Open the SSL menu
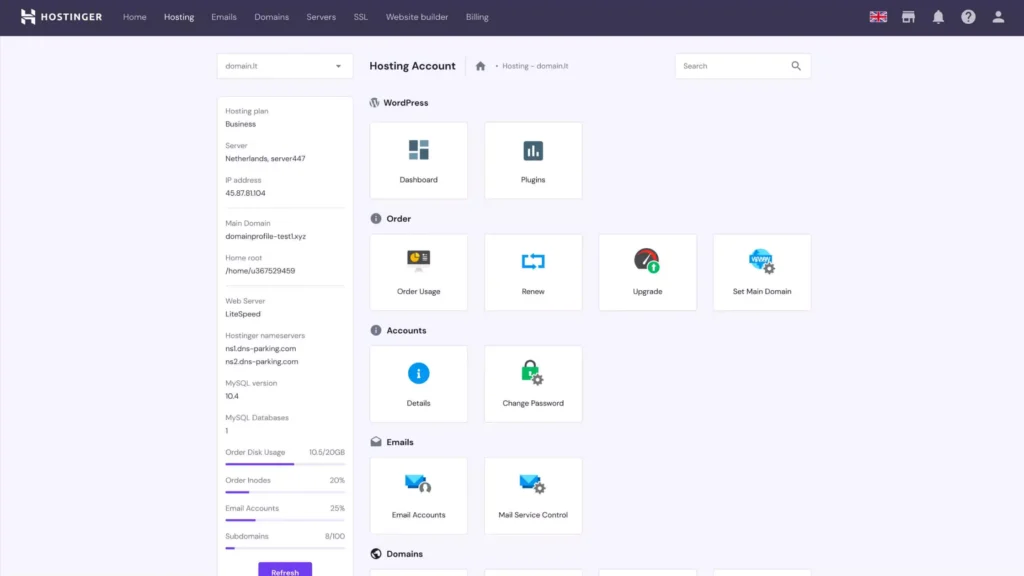Screen dimensions: 1024x576 click(x=360, y=17)
